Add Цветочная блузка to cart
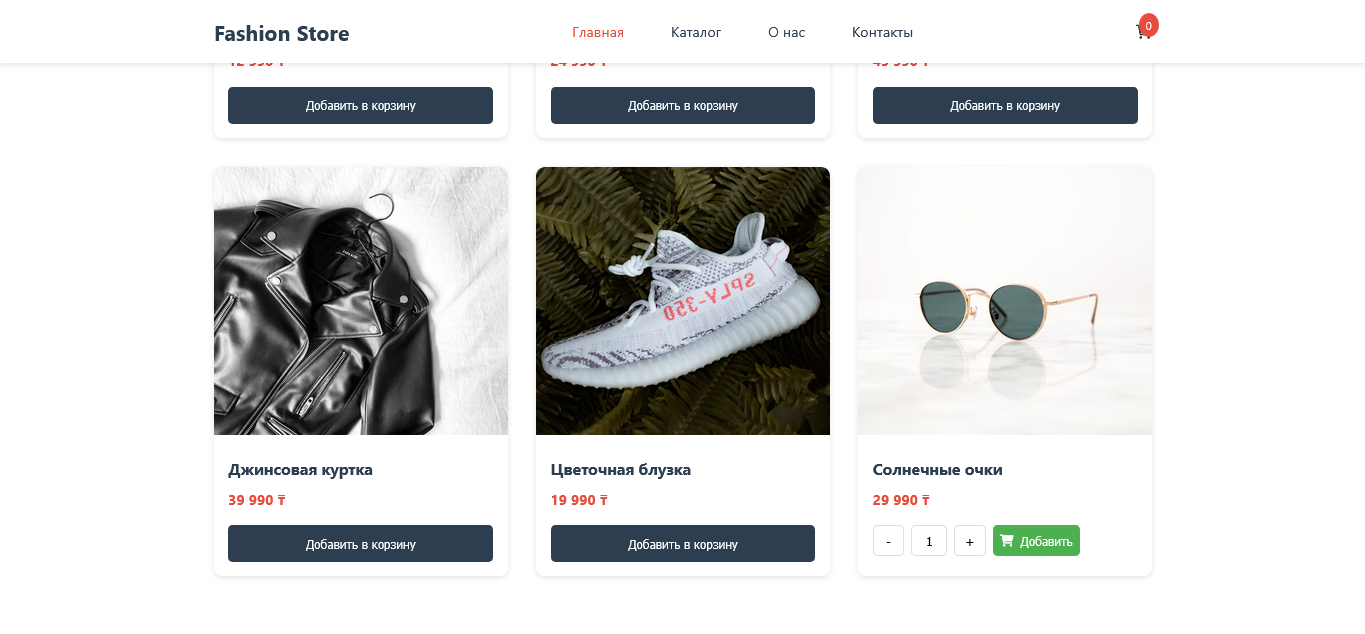1365x634 pixels. [x=683, y=544]
